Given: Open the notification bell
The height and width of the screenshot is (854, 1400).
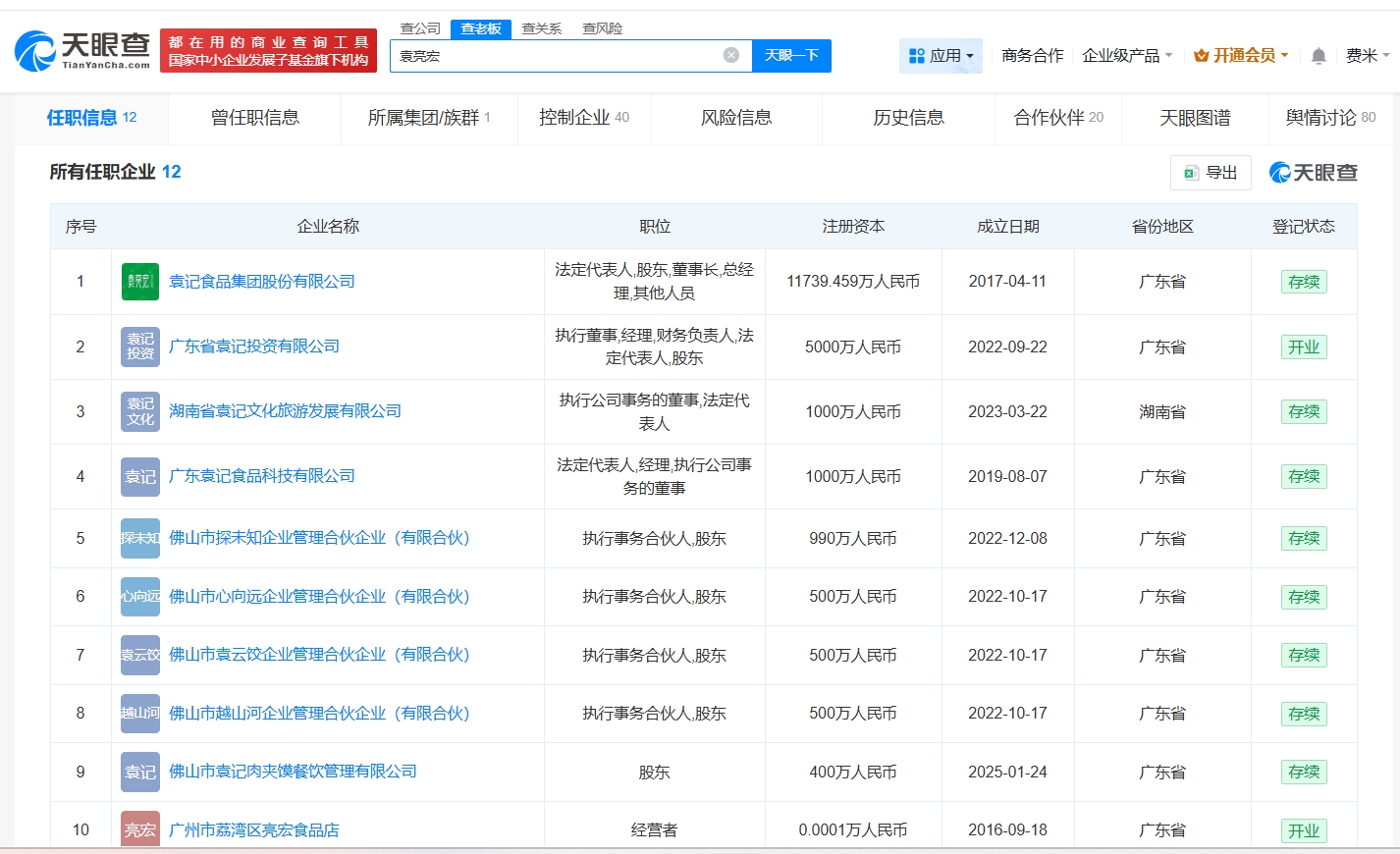Looking at the screenshot, I should tap(1319, 56).
